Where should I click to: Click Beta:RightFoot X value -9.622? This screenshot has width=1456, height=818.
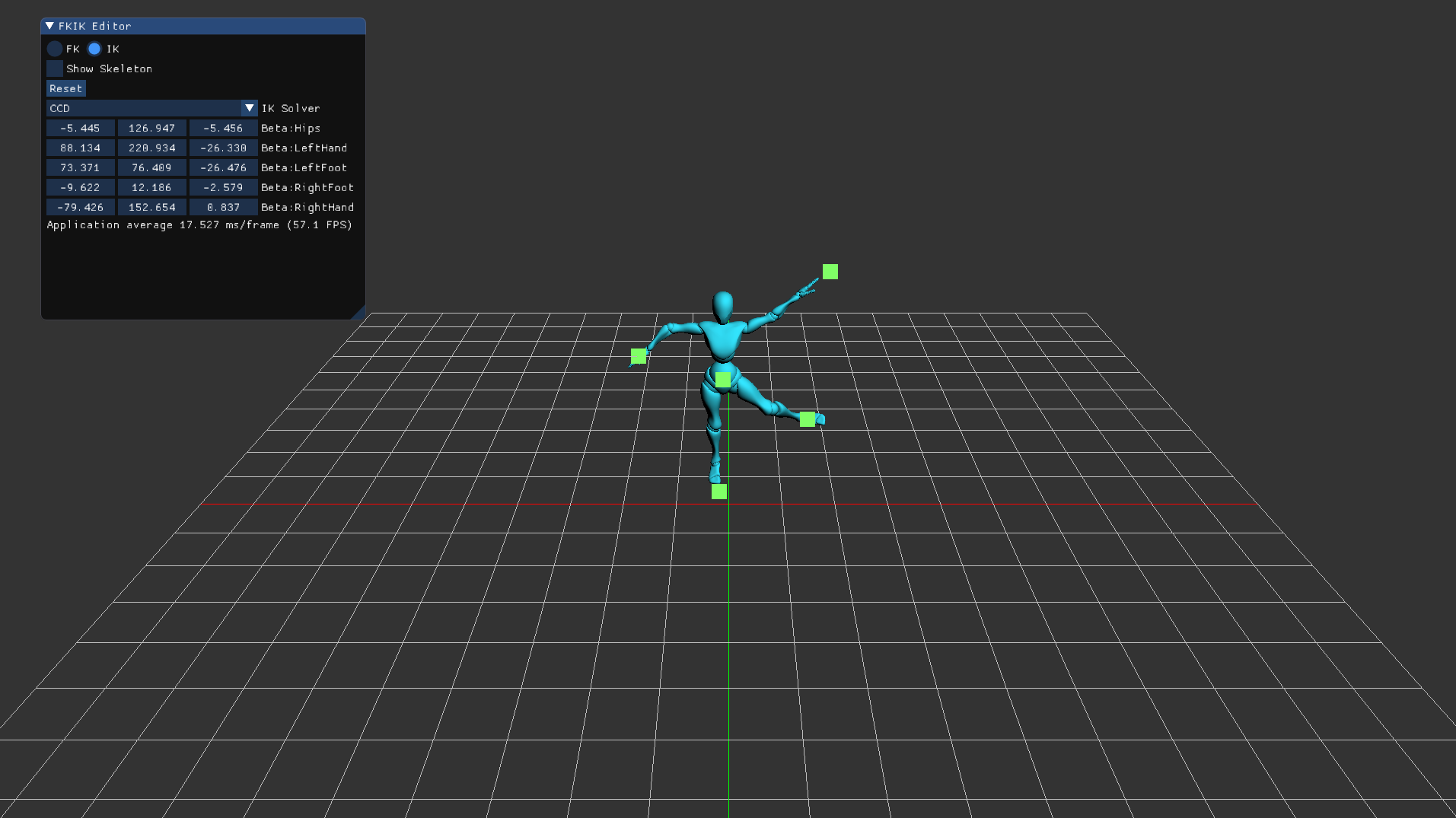click(81, 187)
